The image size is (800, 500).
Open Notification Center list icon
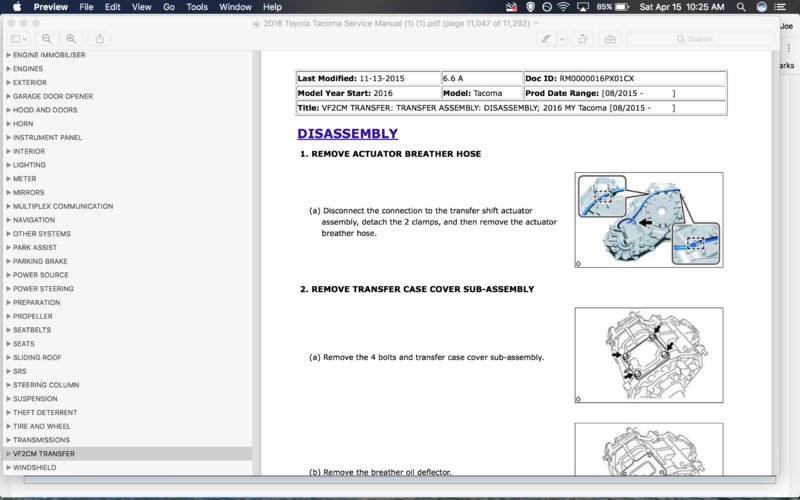click(x=780, y=7)
